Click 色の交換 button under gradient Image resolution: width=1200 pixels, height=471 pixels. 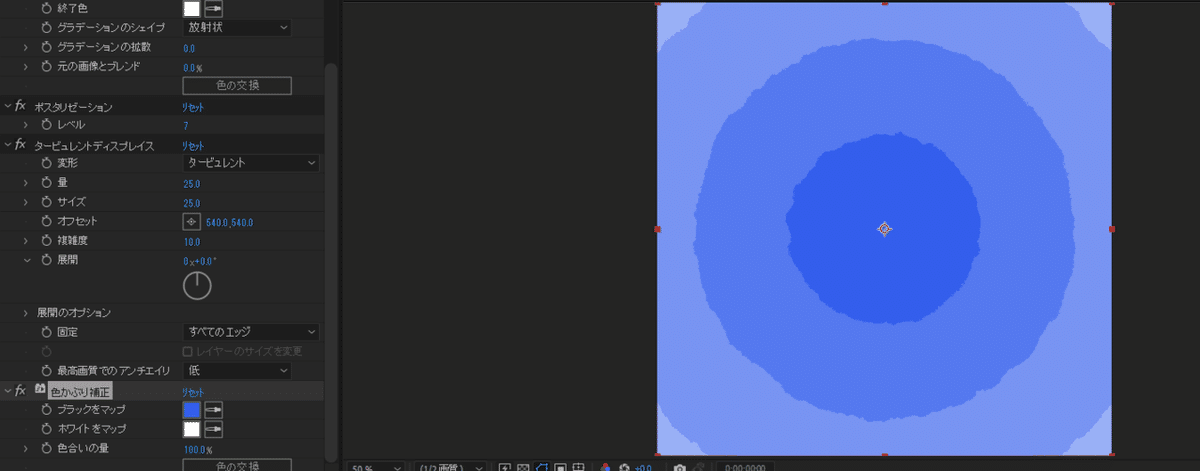point(237,86)
